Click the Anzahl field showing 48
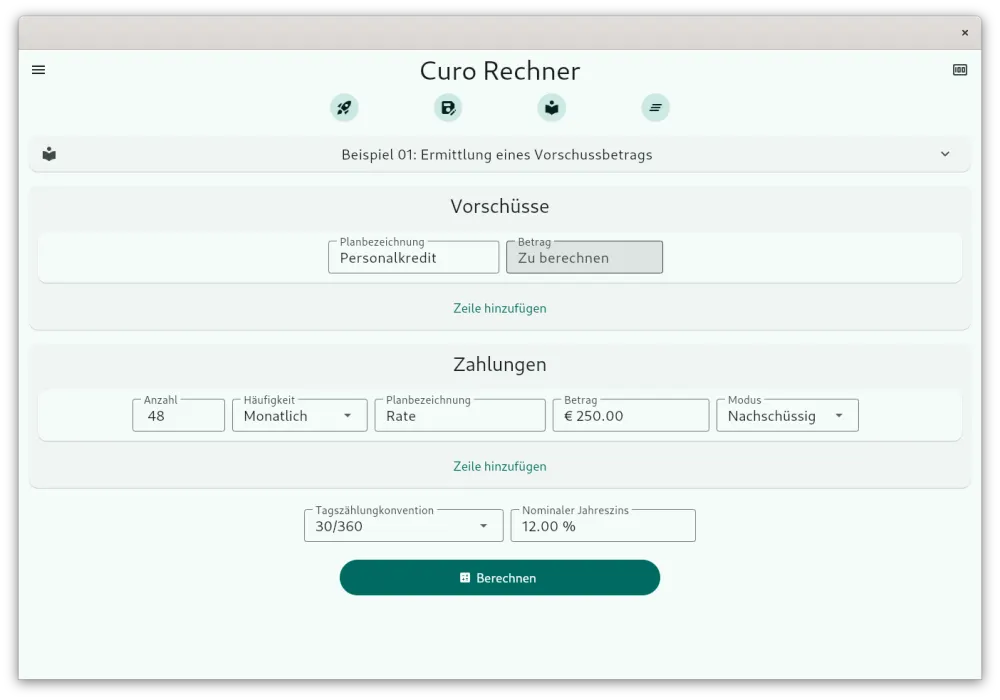Viewport: 1000px width, 700px height. click(179, 416)
